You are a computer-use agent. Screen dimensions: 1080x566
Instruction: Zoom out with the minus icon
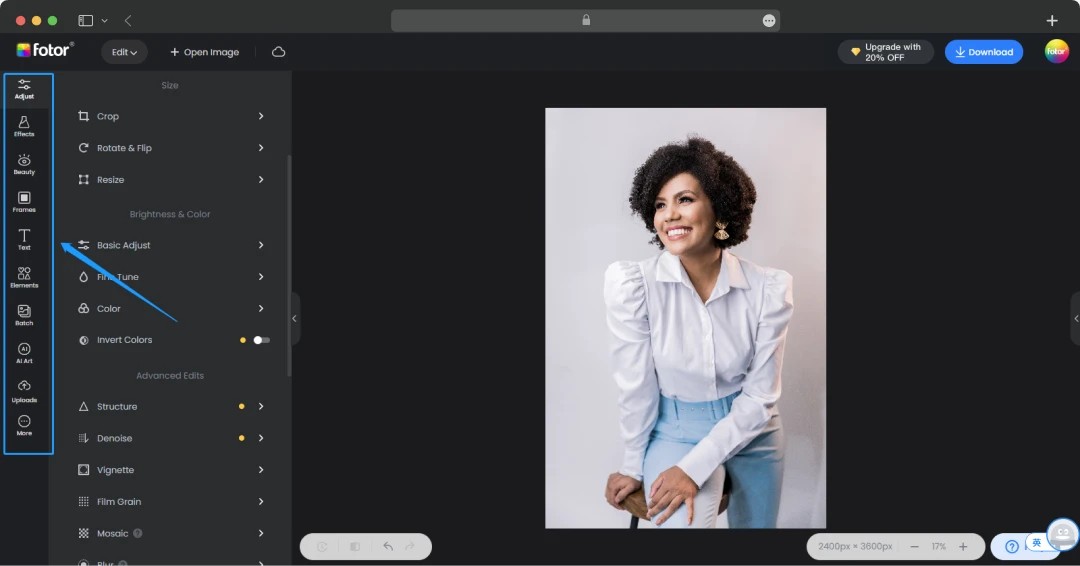[915, 546]
